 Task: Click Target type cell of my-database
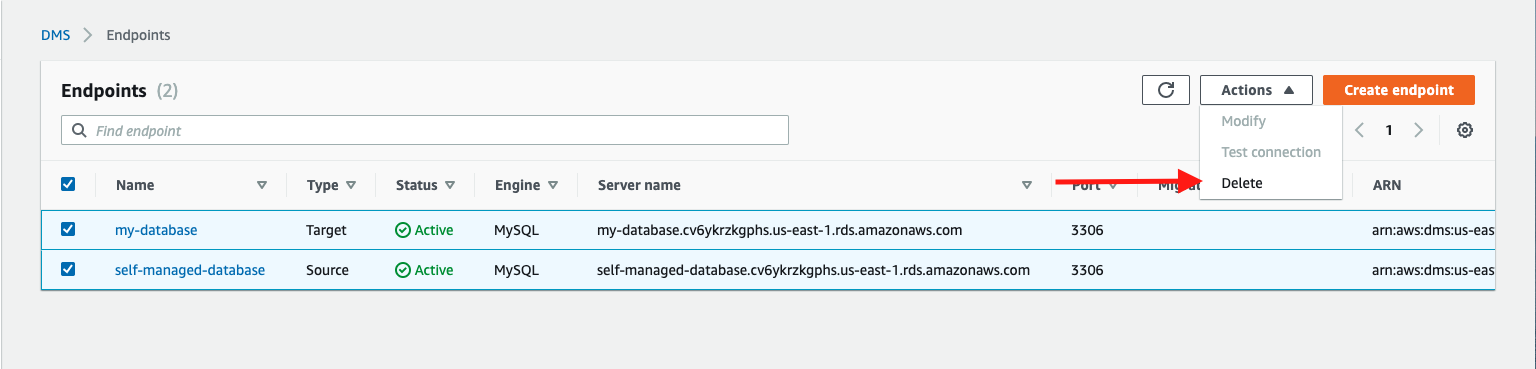326,230
